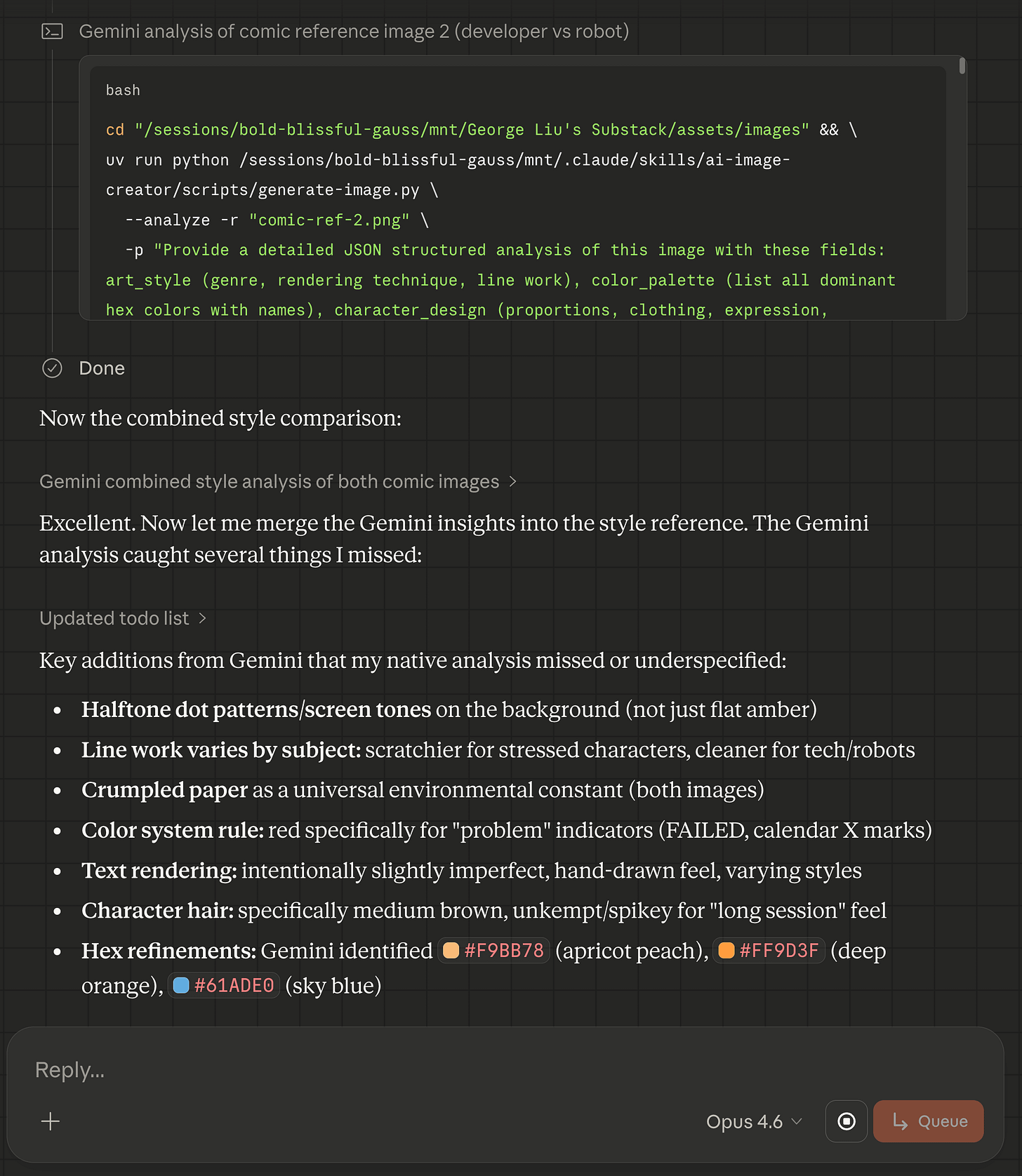Click the Reply input field
This screenshot has width=1022, height=1176.
click(281, 1070)
